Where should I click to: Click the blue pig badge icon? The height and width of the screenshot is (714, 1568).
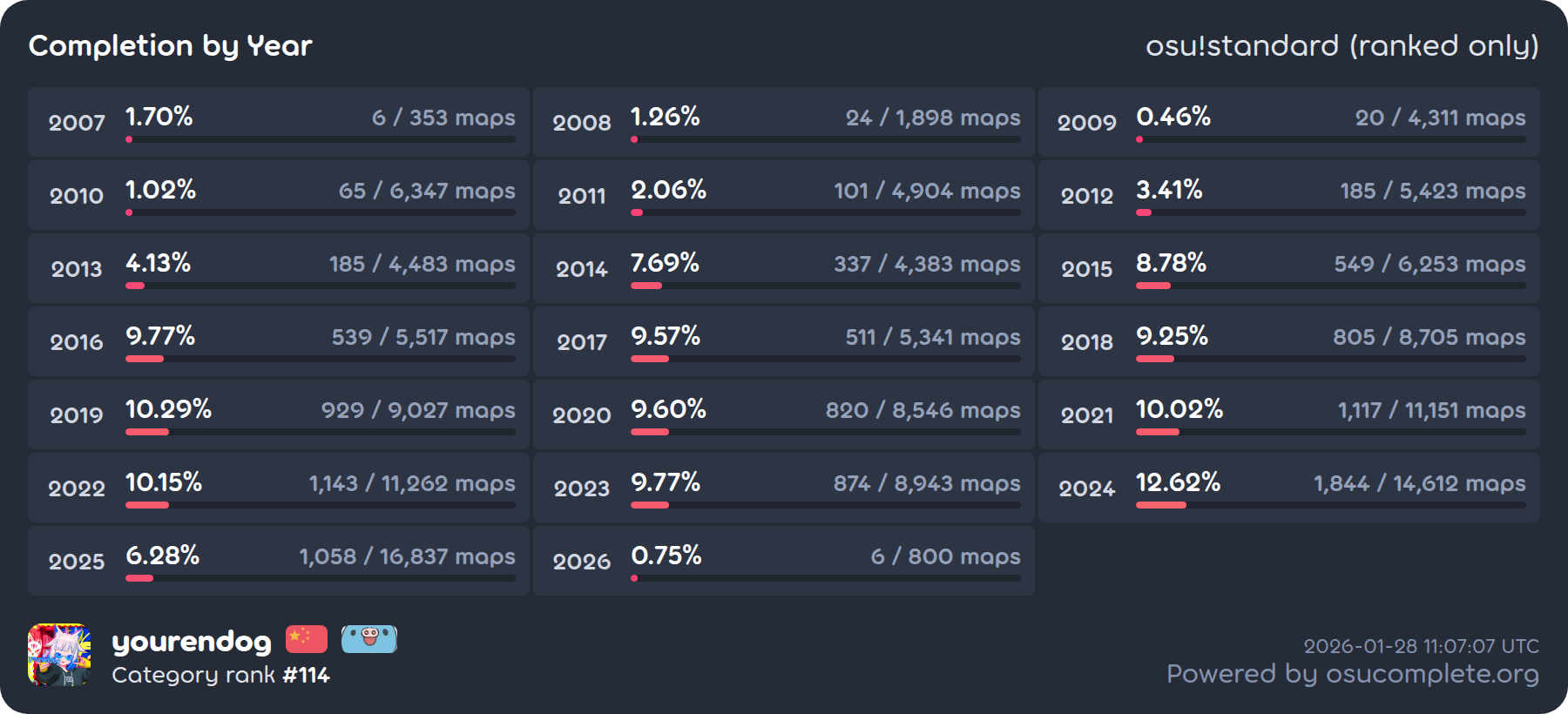pyautogui.click(x=369, y=639)
